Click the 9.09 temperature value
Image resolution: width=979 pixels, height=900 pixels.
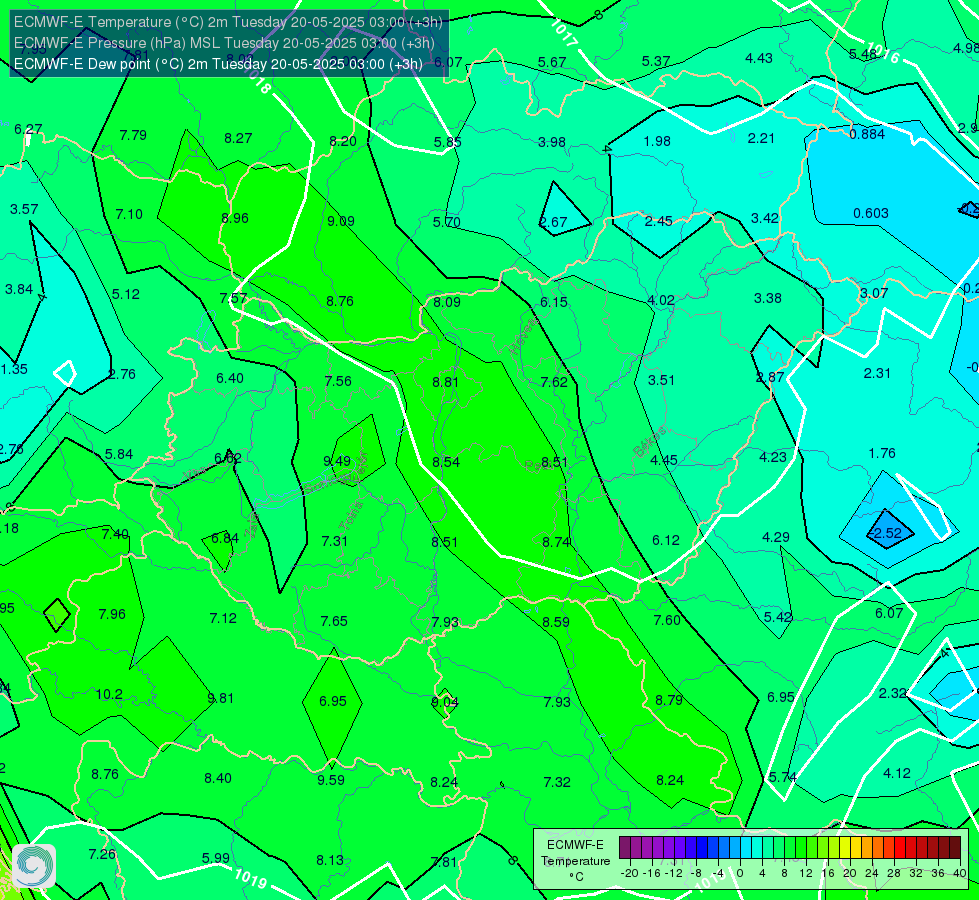point(341,220)
